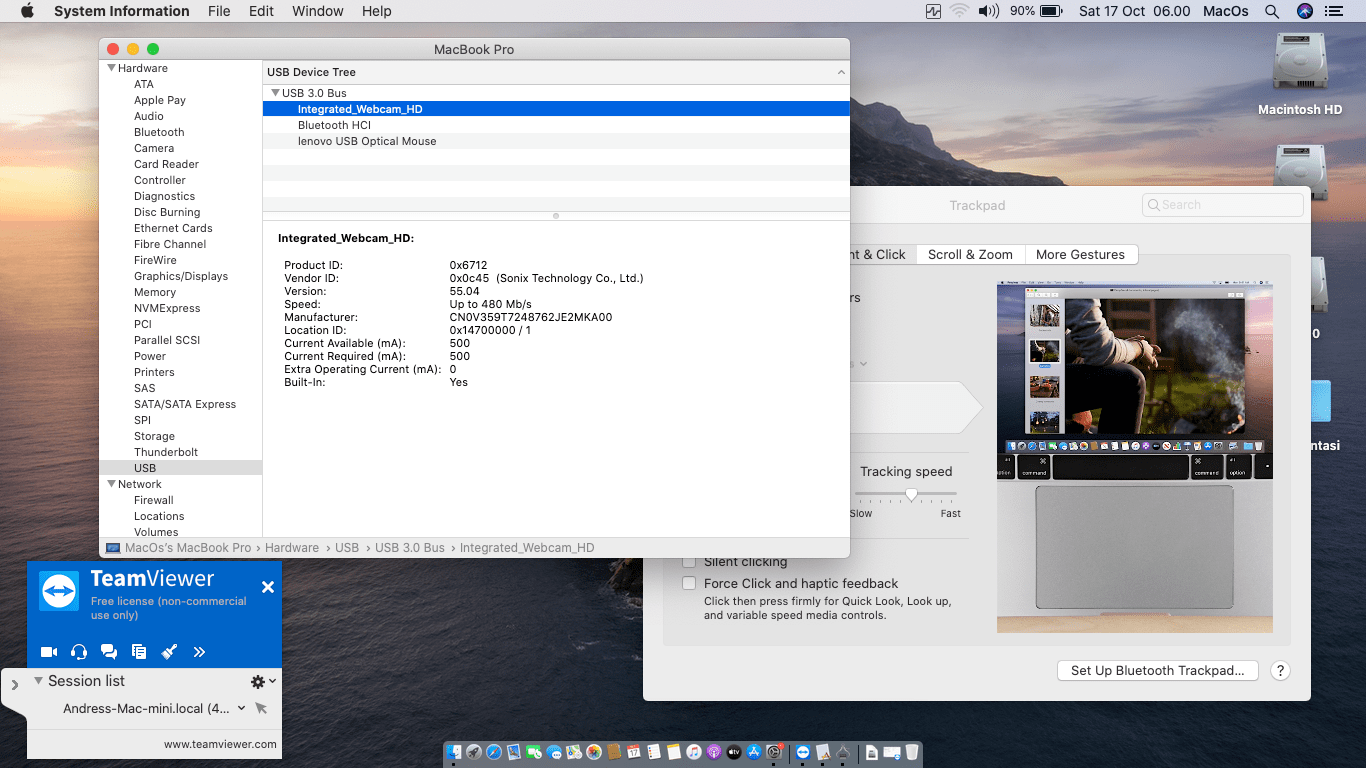
Task: Click the Activity Monitor menu bar icon
Action: [x=933, y=11]
